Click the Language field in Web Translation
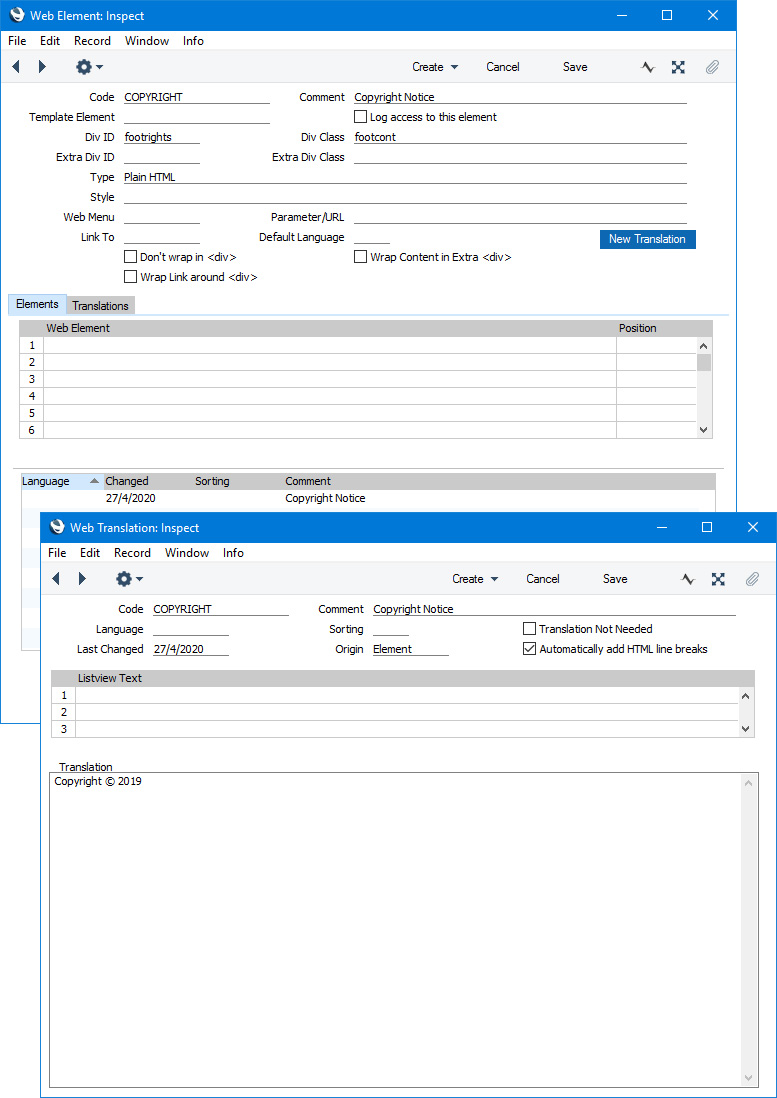This screenshot has height=1098, width=777. click(x=191, y=629)
